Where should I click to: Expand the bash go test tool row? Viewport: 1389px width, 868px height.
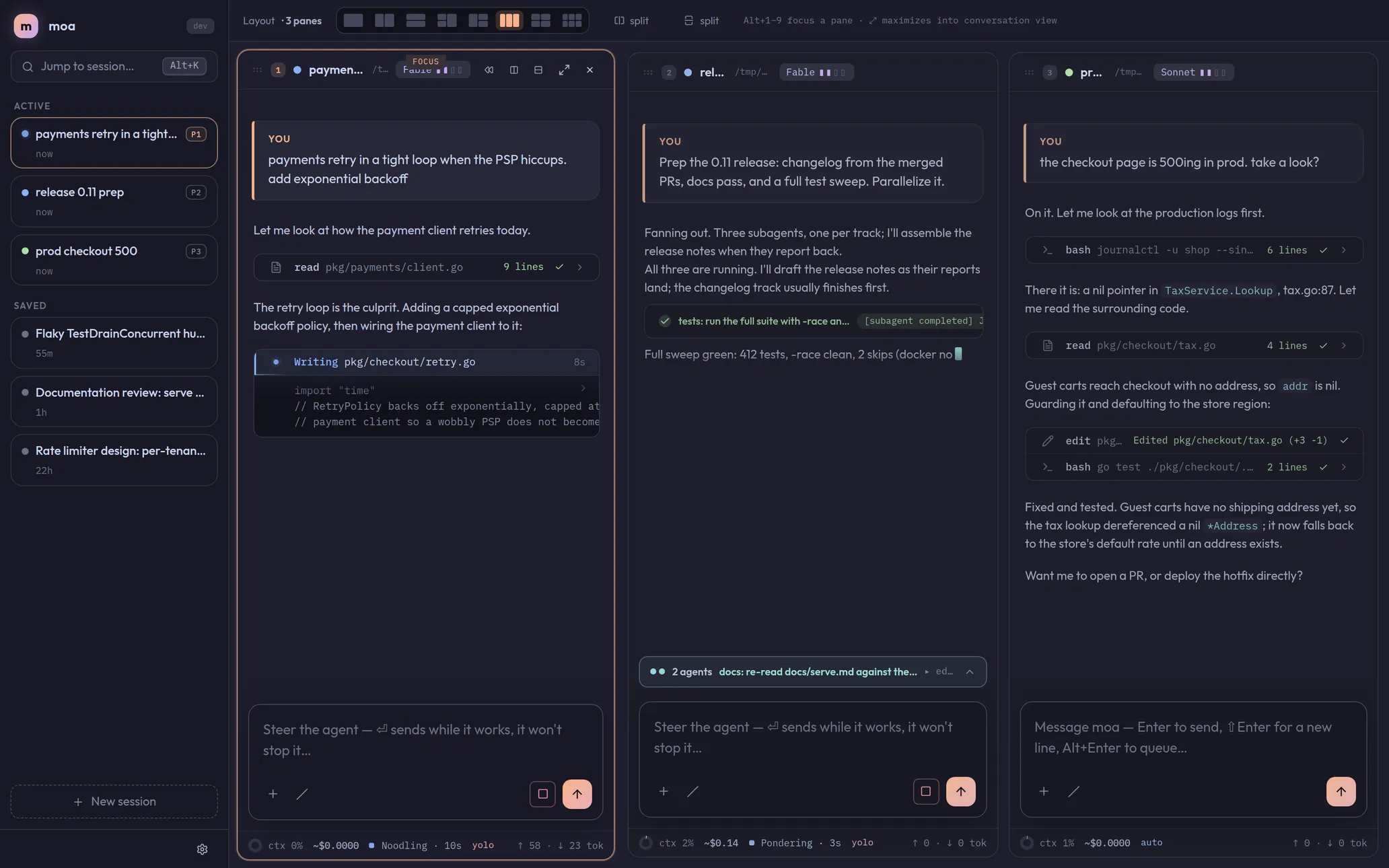(1194, 467)
